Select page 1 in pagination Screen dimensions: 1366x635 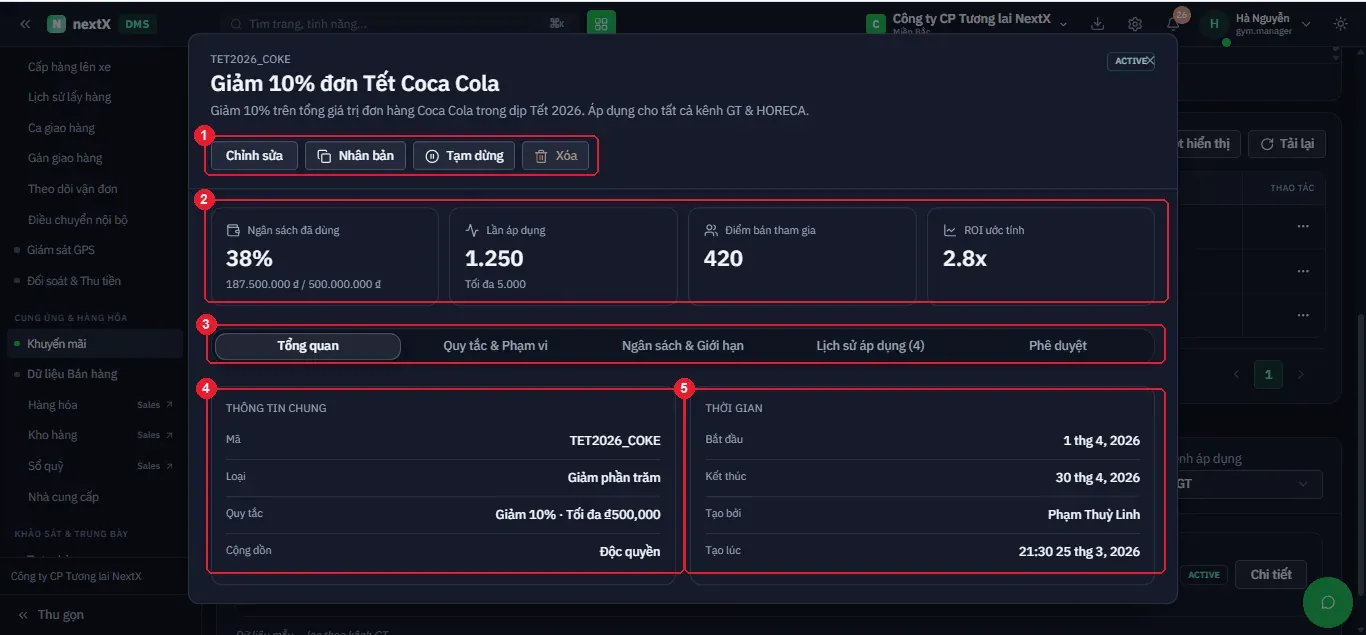[x=1268, y=374]
